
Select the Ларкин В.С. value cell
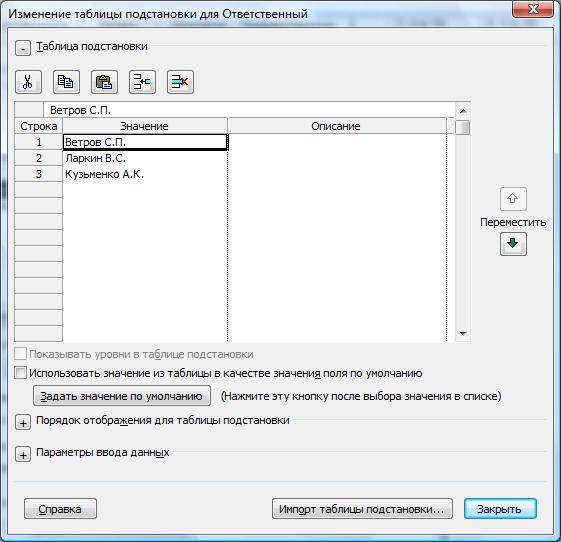[145, 158]
